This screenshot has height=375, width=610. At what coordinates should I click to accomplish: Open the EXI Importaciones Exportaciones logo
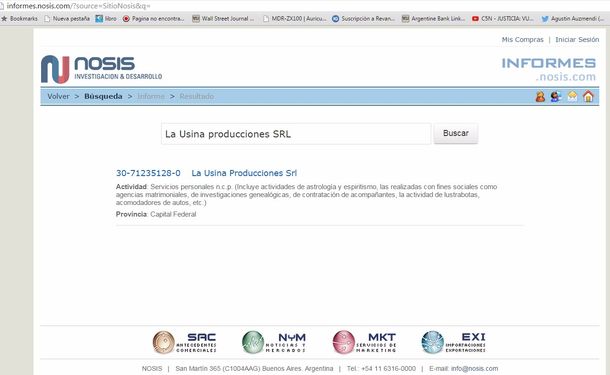pos(454,342)
